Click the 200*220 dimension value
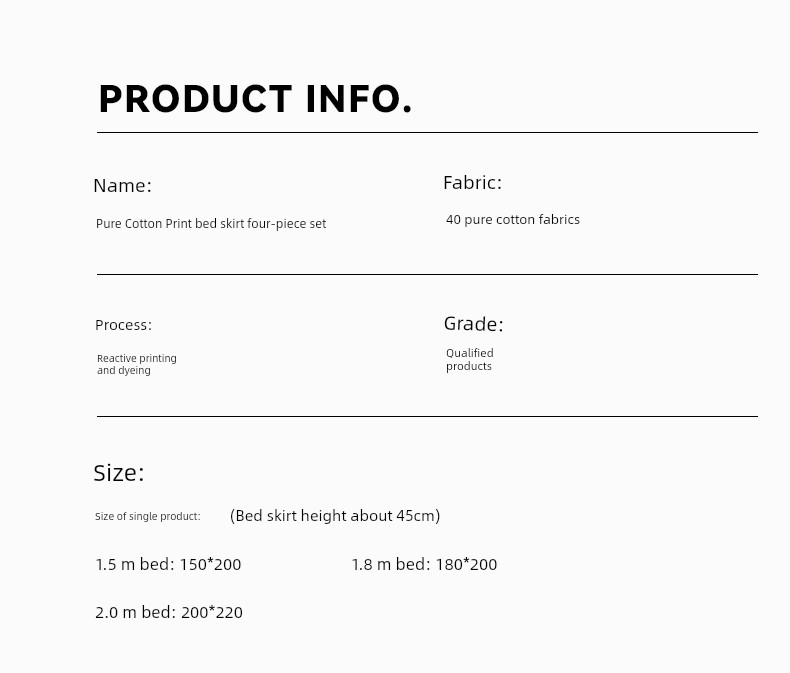The image size is (790, 673). point(212,612)
